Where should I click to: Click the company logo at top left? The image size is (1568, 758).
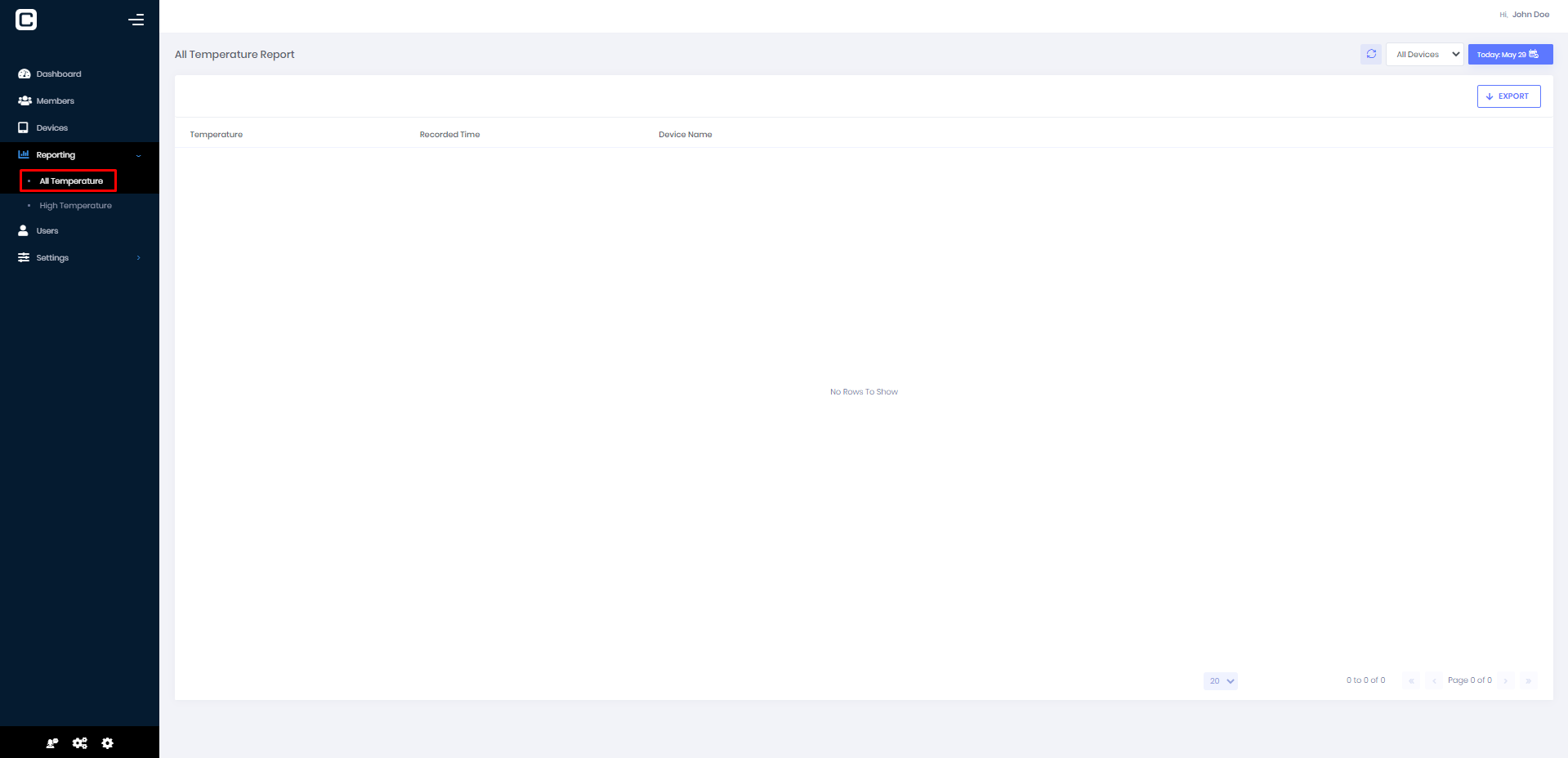pos(25,19)
